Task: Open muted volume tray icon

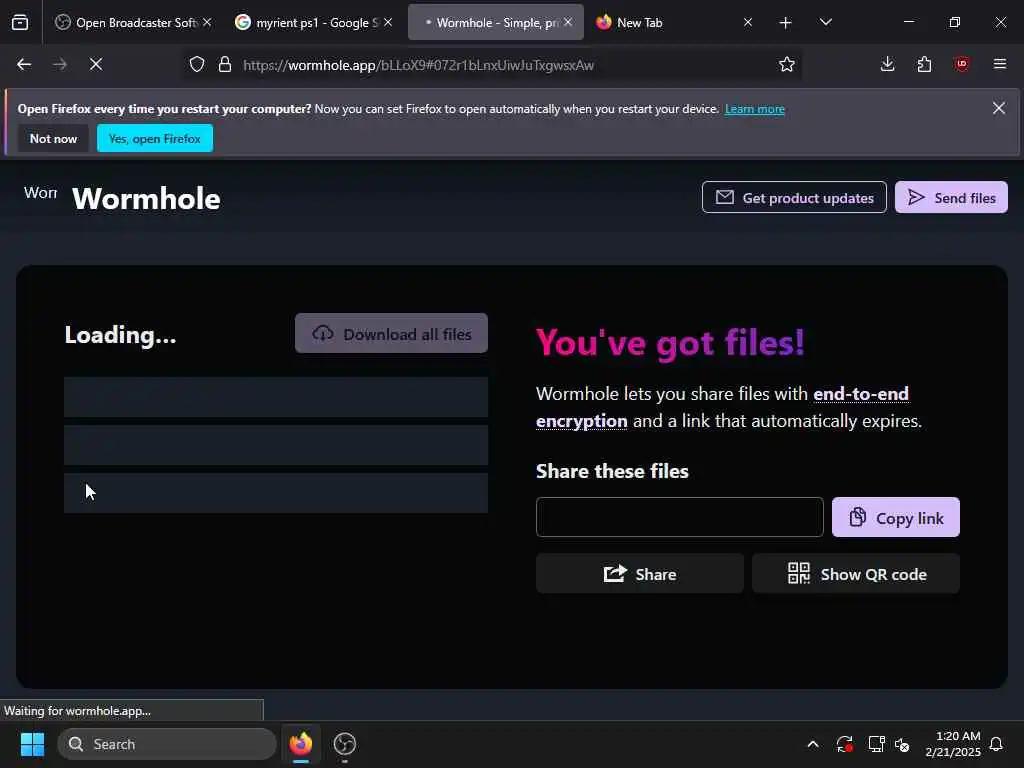Action: (902, 744)
